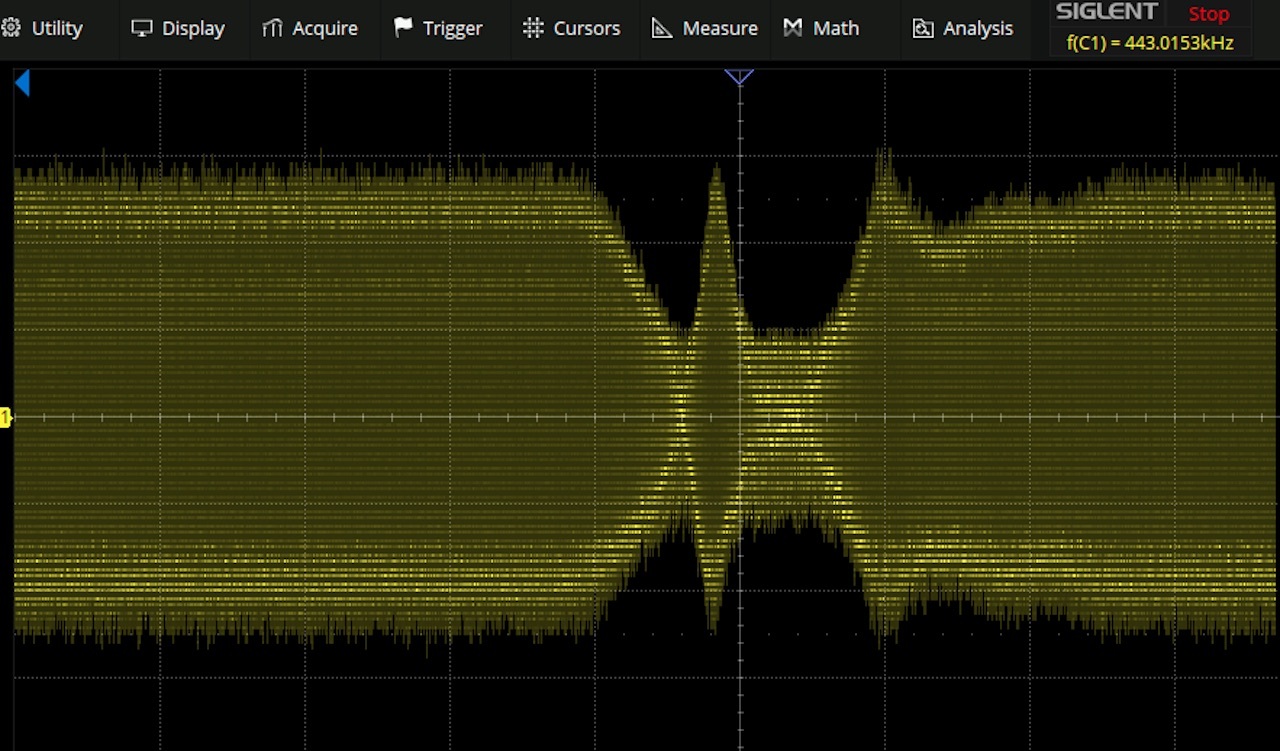The width and height of the screenshot is (1280, 751).
Task: Select the blue trigger position marker at top
Action: click(x=739, y=77)
